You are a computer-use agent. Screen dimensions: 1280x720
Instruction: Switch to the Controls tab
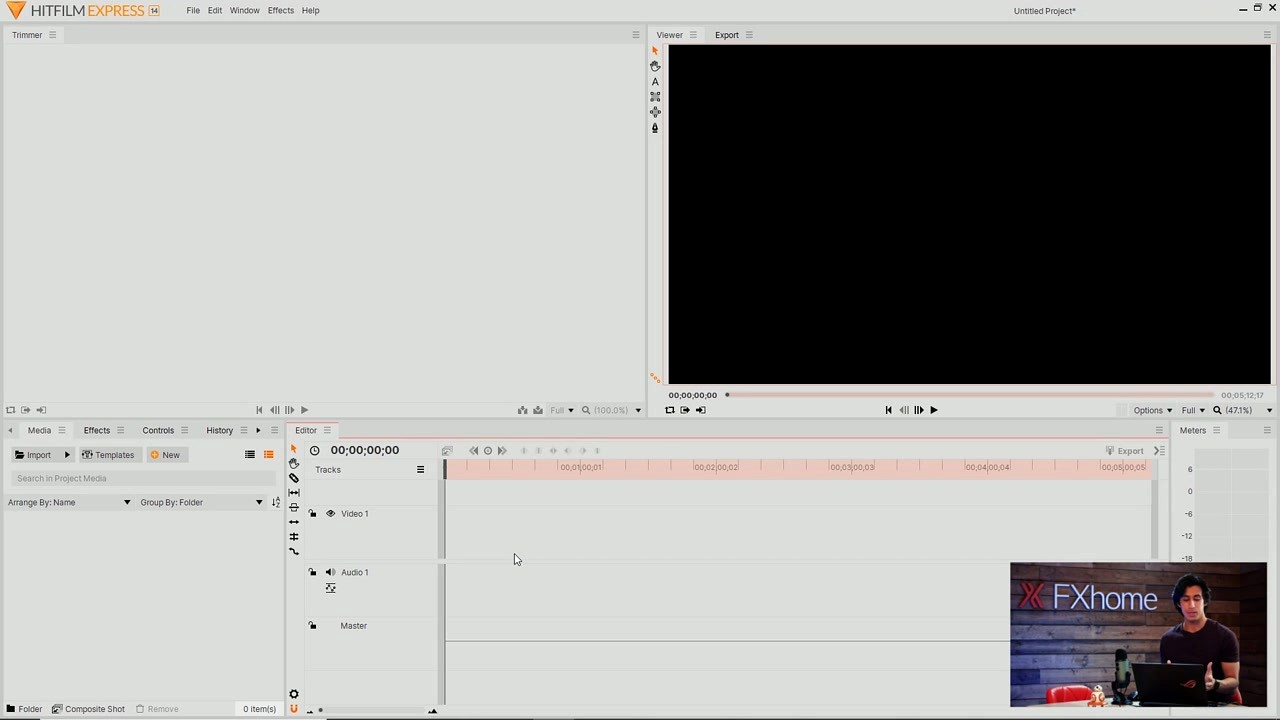pyautogui.click(x=158, y=430)
